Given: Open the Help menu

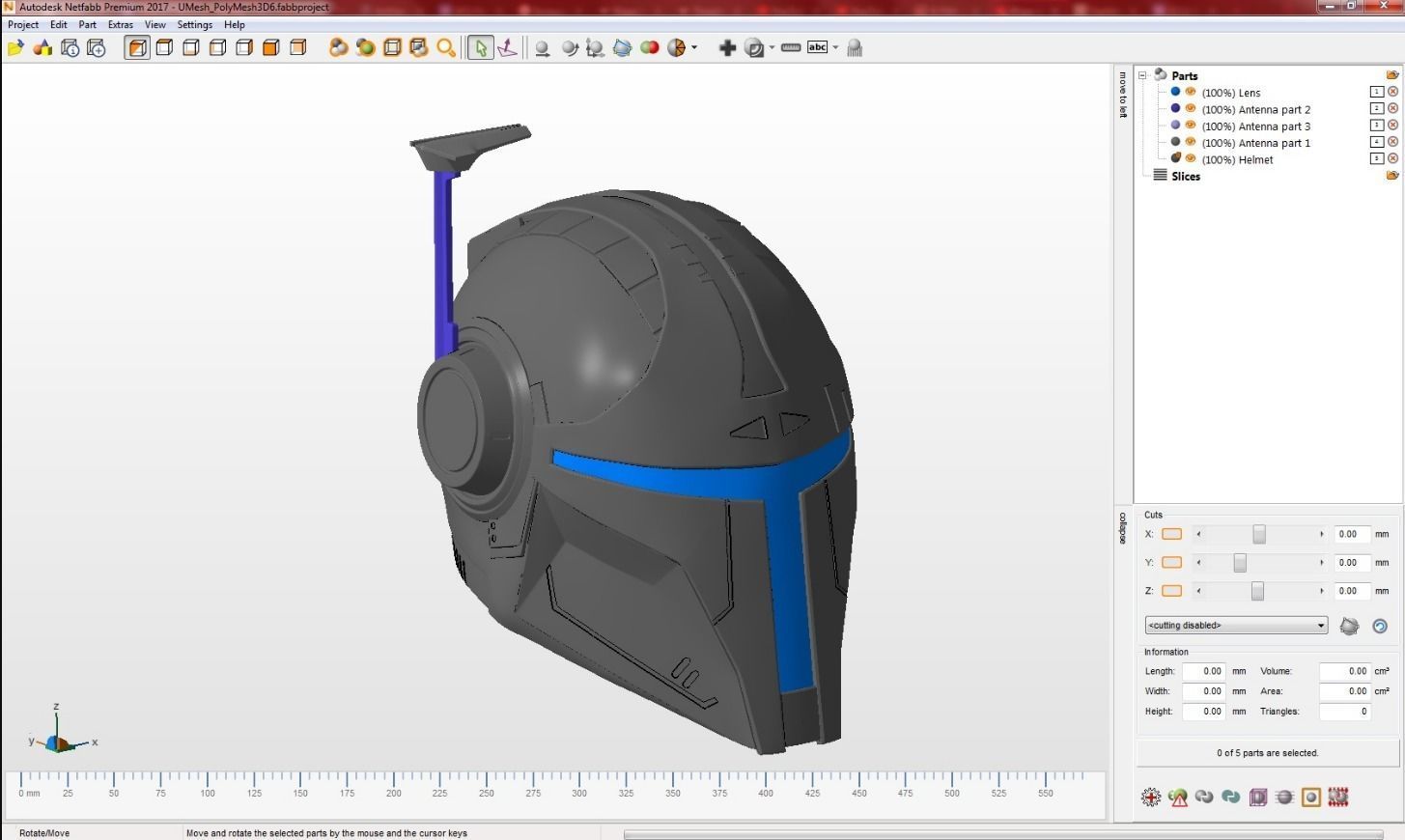Looking at the screenshot, I should tap(235, 24).
